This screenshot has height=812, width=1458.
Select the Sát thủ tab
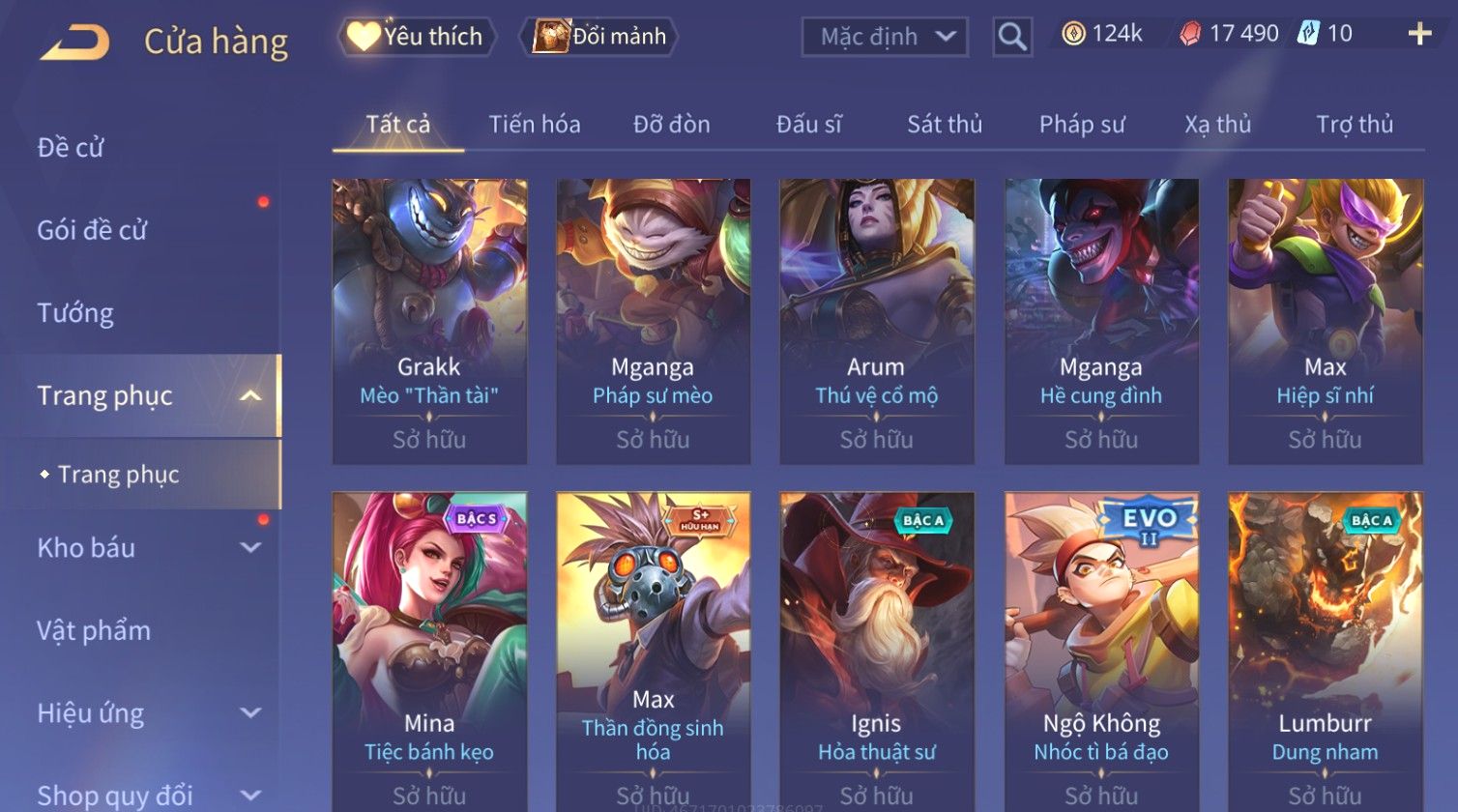(945, 125)
